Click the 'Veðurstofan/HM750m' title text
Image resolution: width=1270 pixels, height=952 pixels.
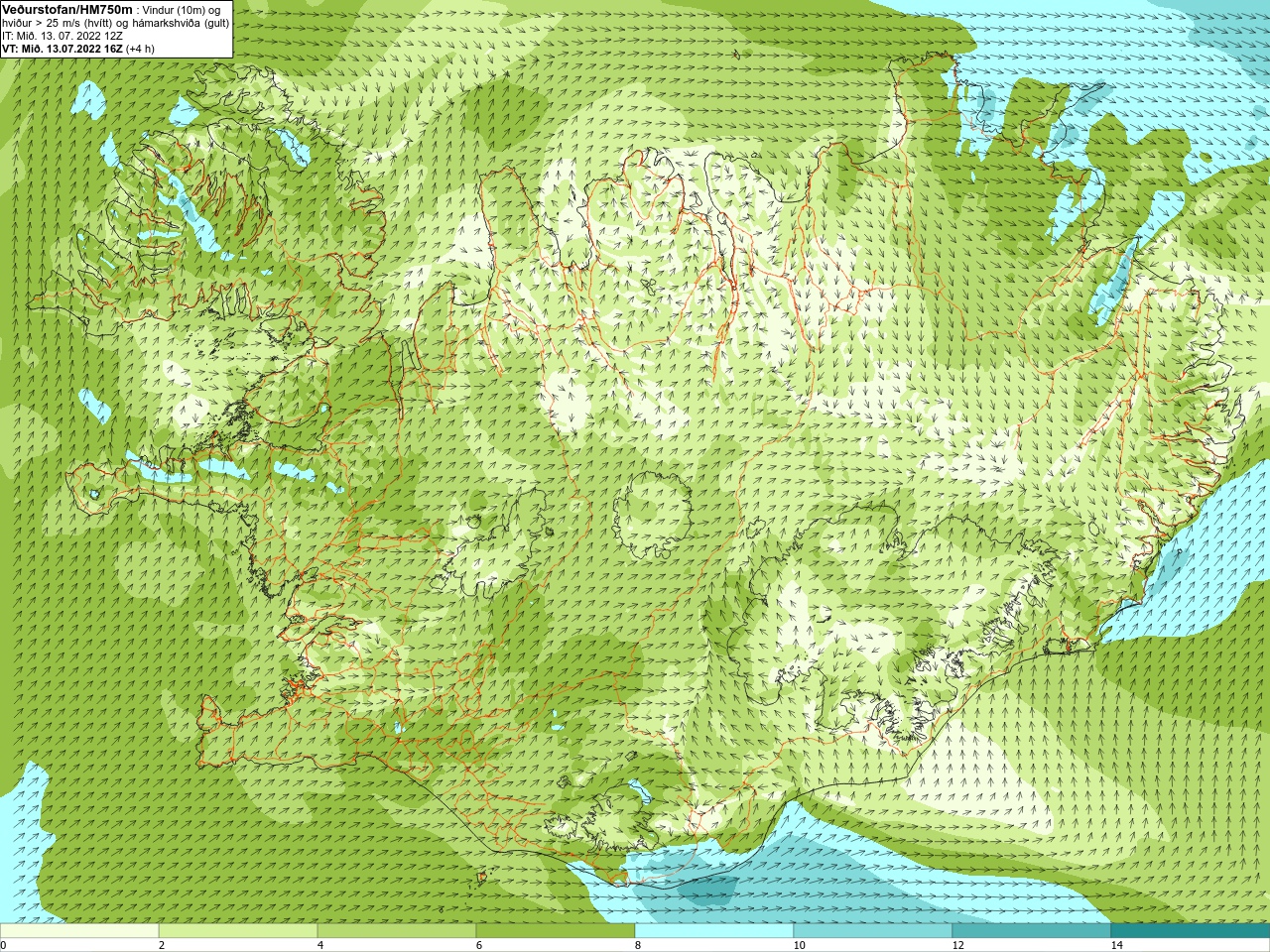pyautogui.click(x=66, y=9)
